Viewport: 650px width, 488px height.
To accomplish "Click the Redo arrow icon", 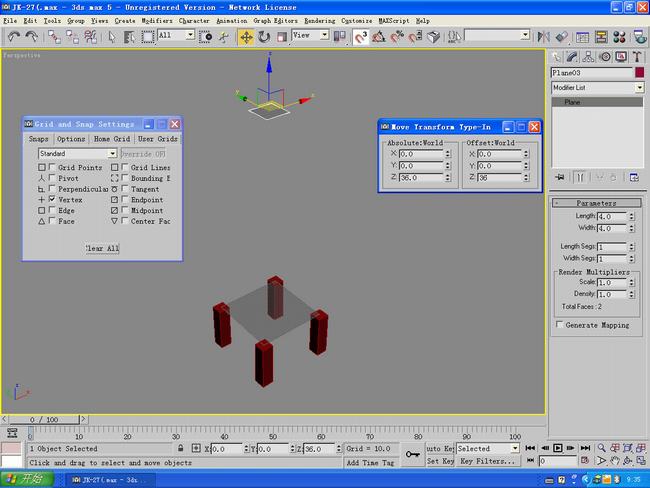I will [x=32, y=37].
